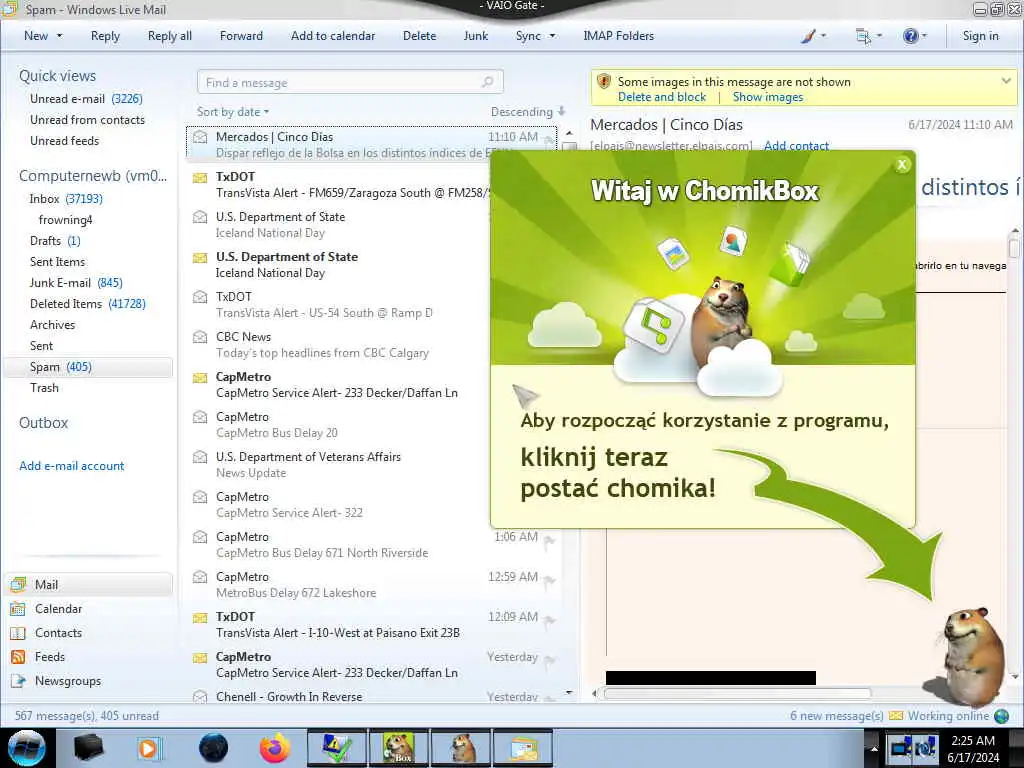Click Show images link
The width and height of the screenshot is (1024, 768).
768,97
